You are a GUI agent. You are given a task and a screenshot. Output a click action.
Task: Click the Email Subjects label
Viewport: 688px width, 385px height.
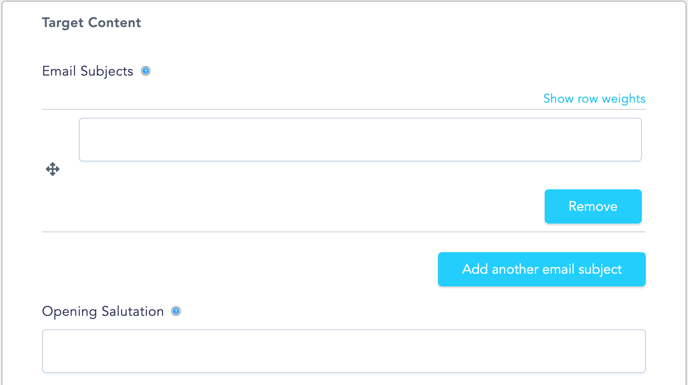88,71
